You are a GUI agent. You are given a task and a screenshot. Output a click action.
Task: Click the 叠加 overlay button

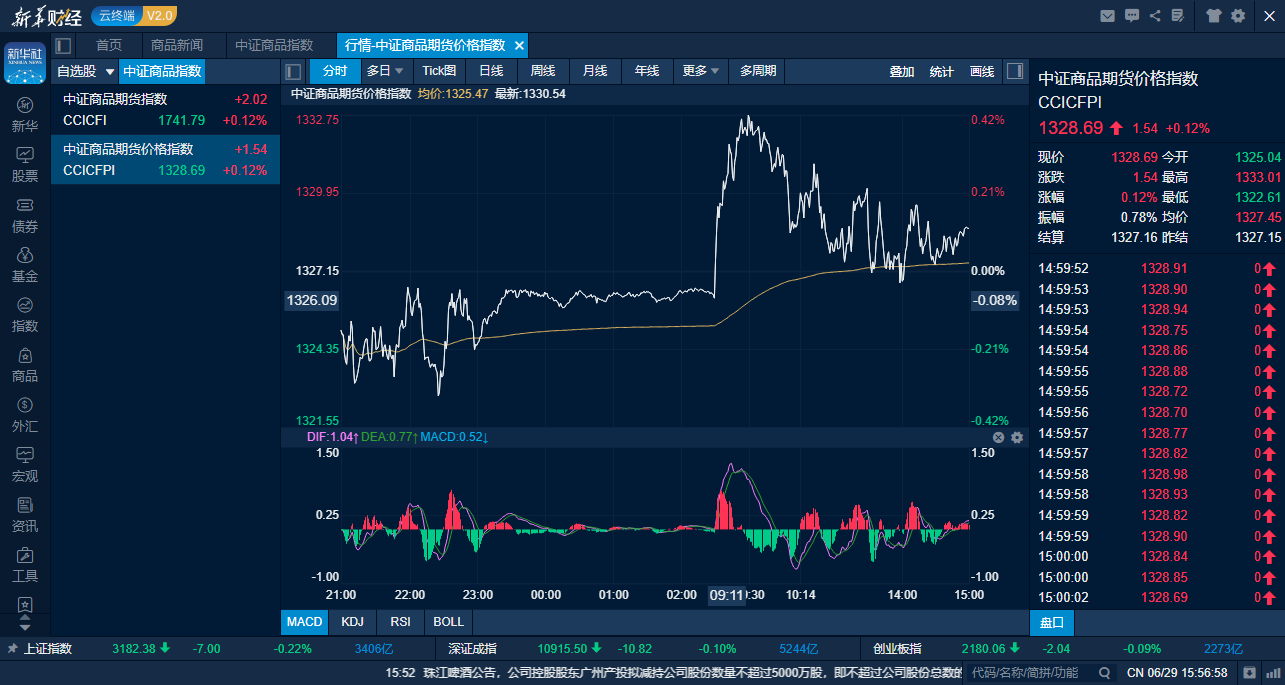[x=902, y=71]
